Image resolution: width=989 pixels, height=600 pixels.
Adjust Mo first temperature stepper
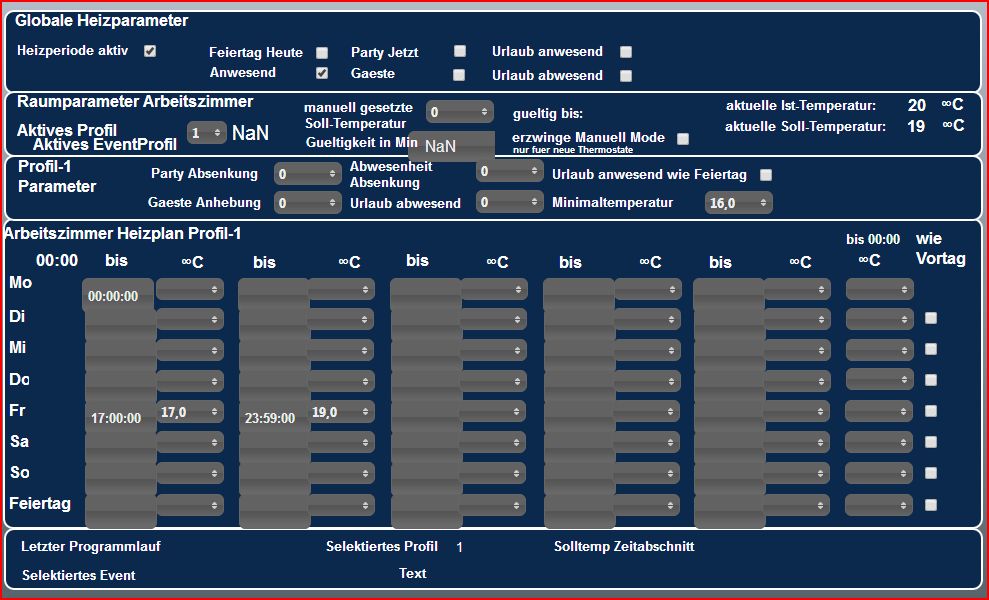pyautogui.click(x=190, y=289)
